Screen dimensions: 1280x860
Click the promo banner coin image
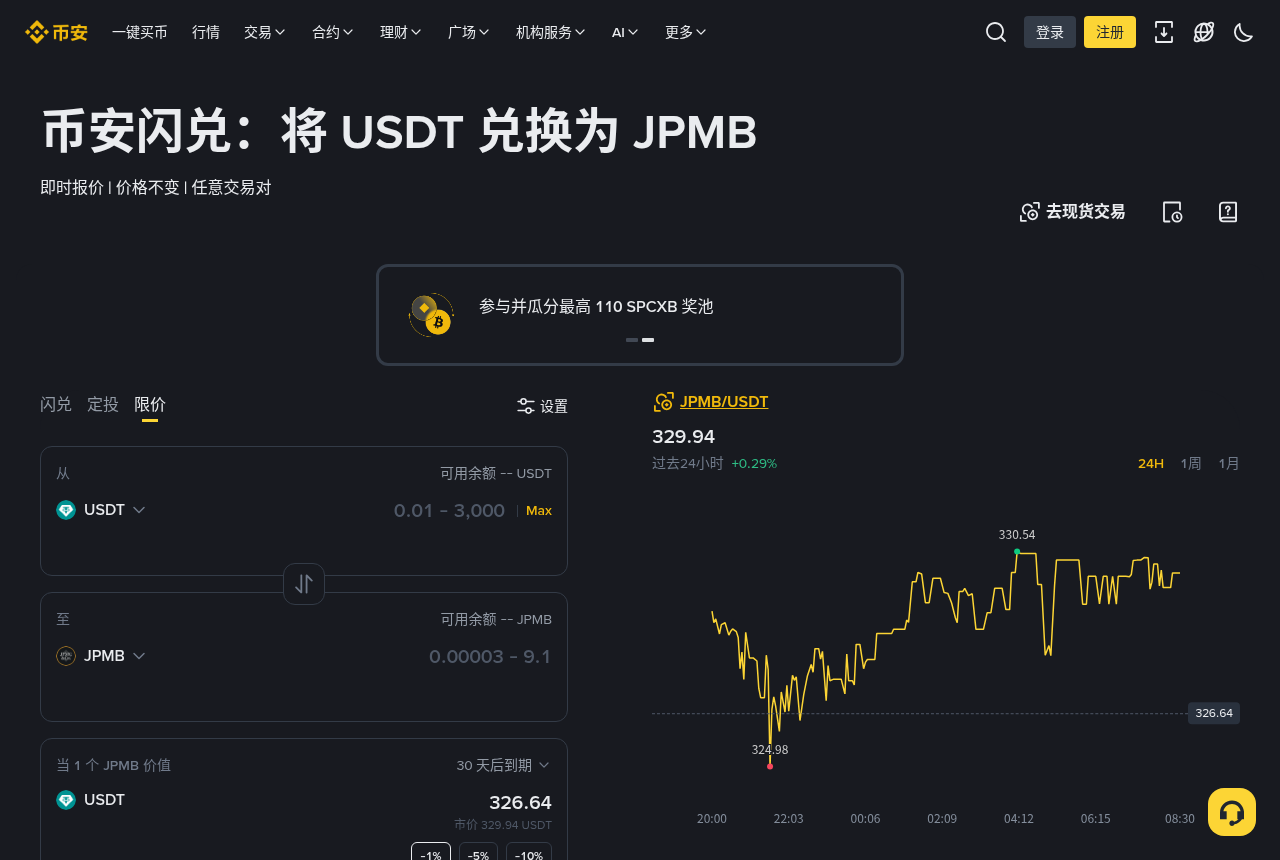[x=431, y=315]
